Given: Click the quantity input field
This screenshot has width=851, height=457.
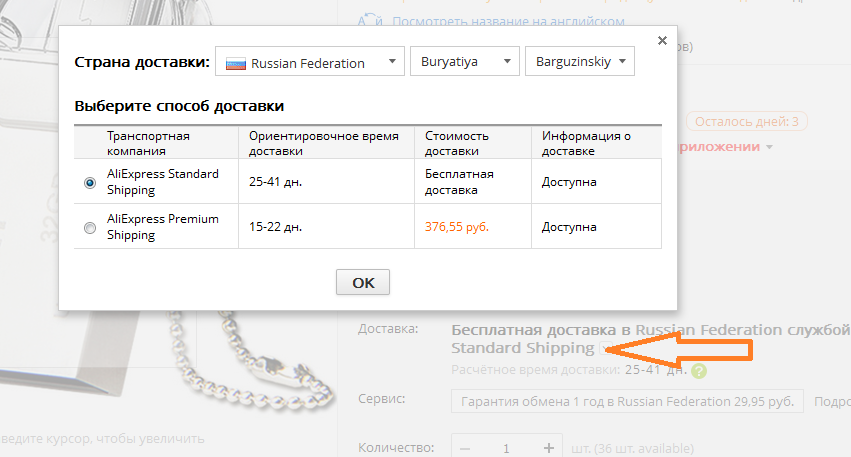Looking at the screenshot, I should pyautogui.click(x=506, y=448).
